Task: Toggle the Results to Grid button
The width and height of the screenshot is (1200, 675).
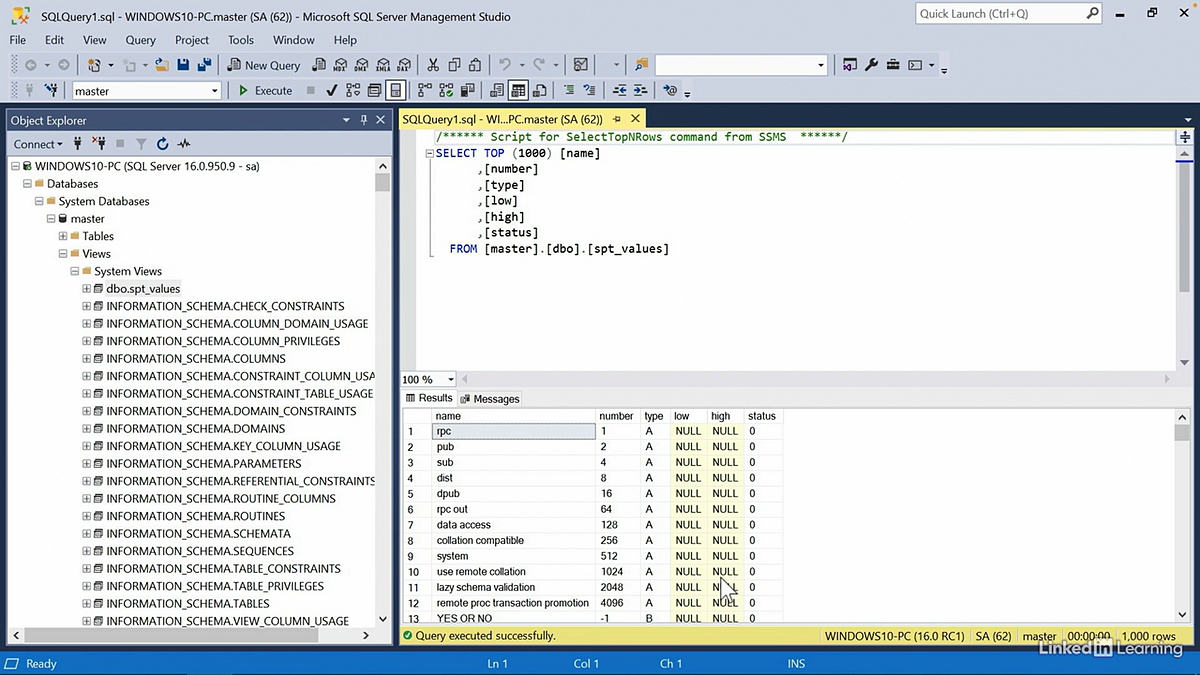Action: click(518, 90)
